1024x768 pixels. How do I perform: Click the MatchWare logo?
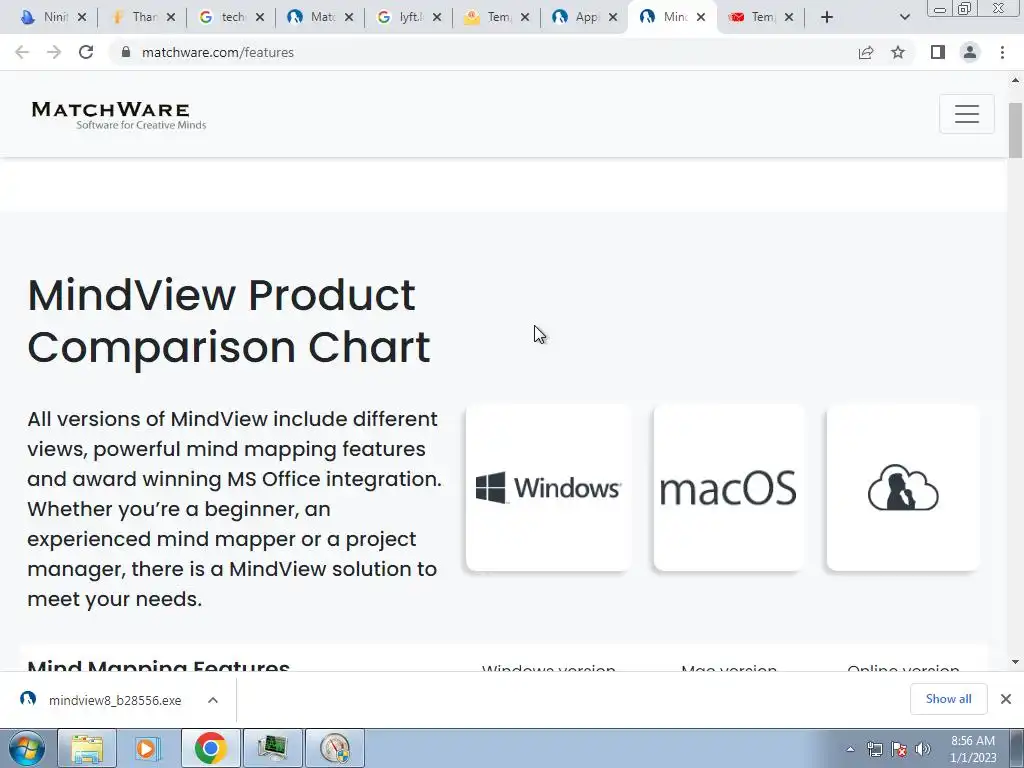pos(118,115)
